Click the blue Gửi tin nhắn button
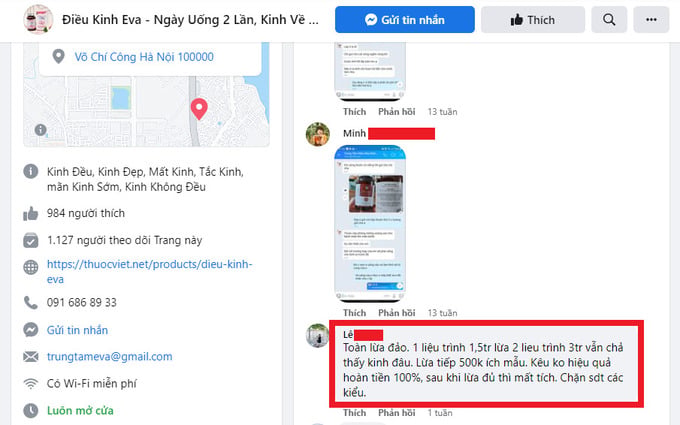The height and width of the screenshot is (425, 680). click(x=405, y=20)
